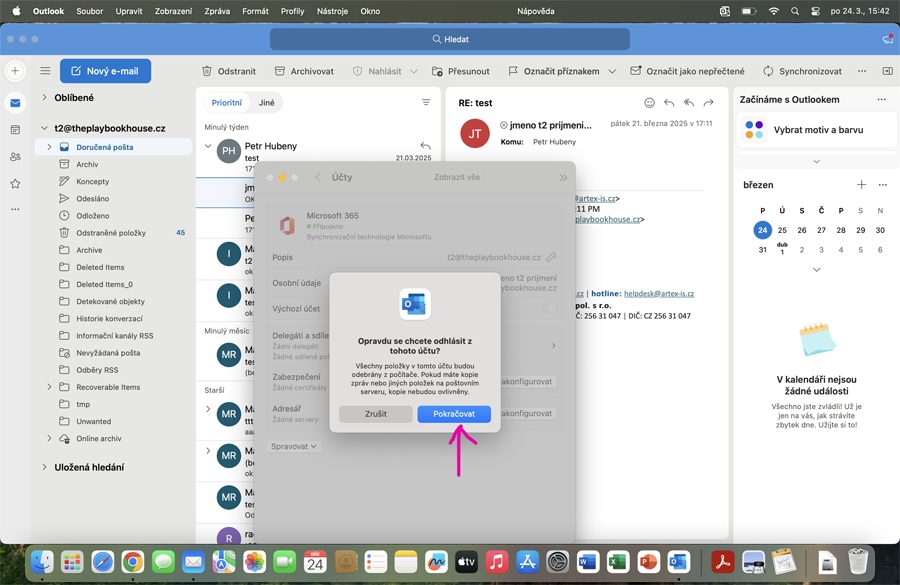Open the Označit příznakem dropdown arrow
The height and width of the screenshot is (585, 900).
coord(612,72)
